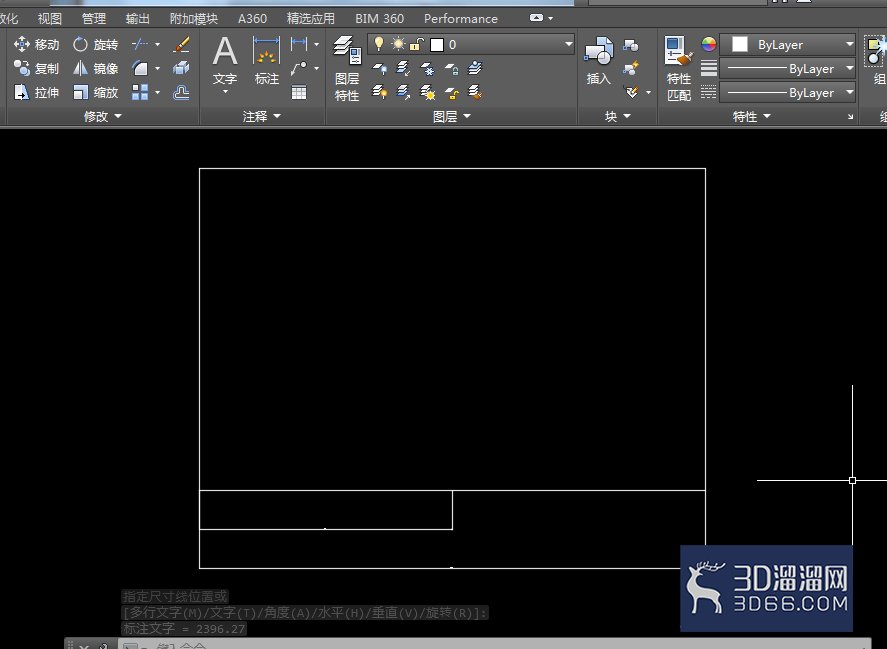Select the Mirror (镜像) tool
The width and height of the screenshot is (887, 649).
pyautogui.click(x=95, y=68)
